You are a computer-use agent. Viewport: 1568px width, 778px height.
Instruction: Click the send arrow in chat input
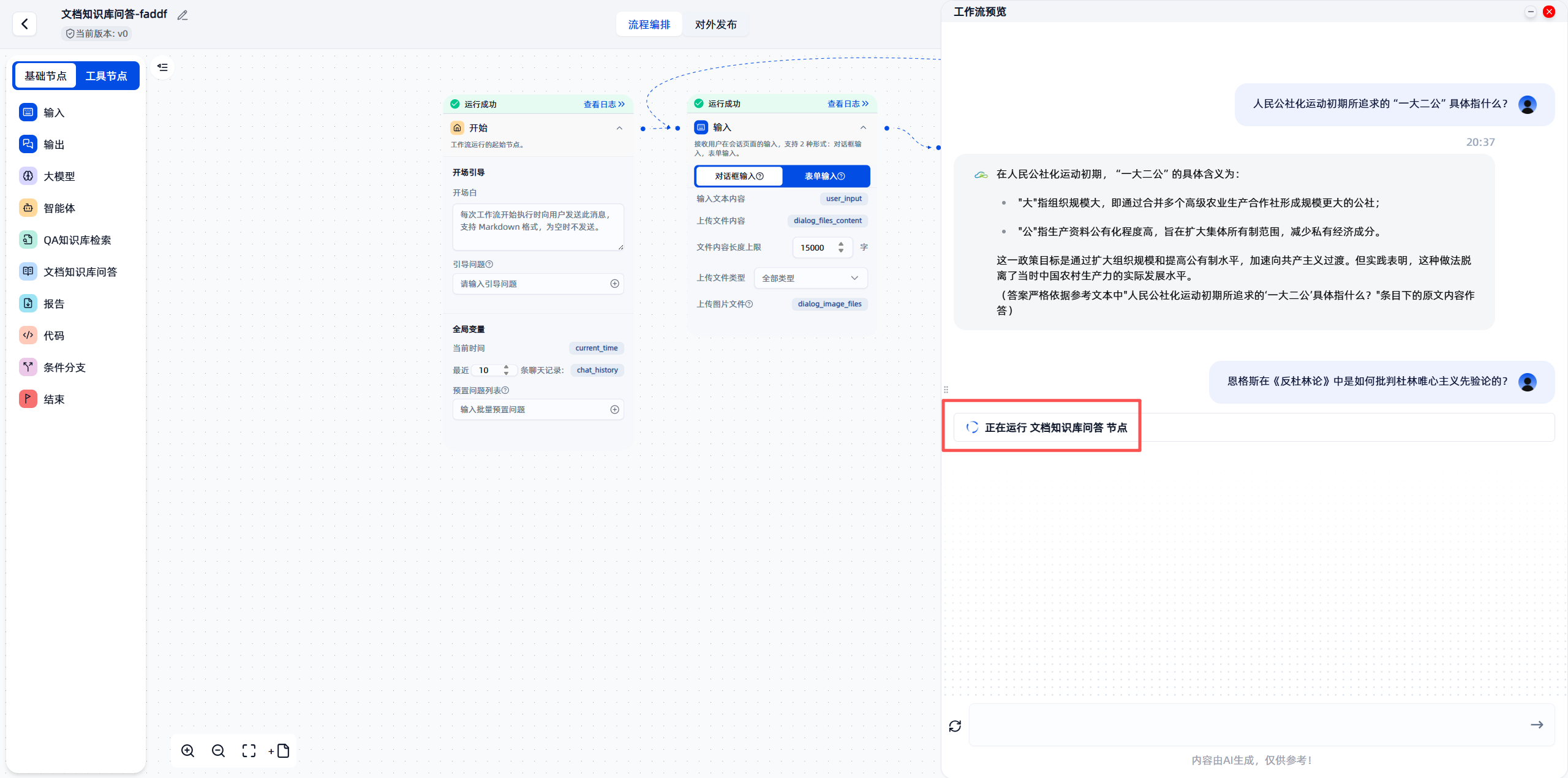pyautogui.click(x=1537, y=725)
